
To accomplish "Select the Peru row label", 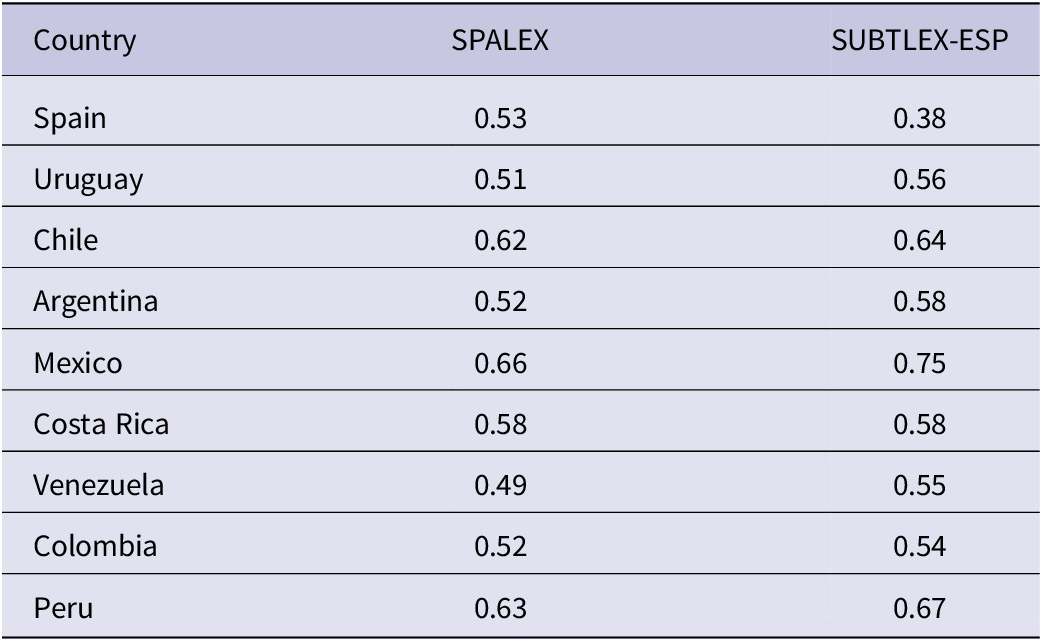I will (64, 608).
